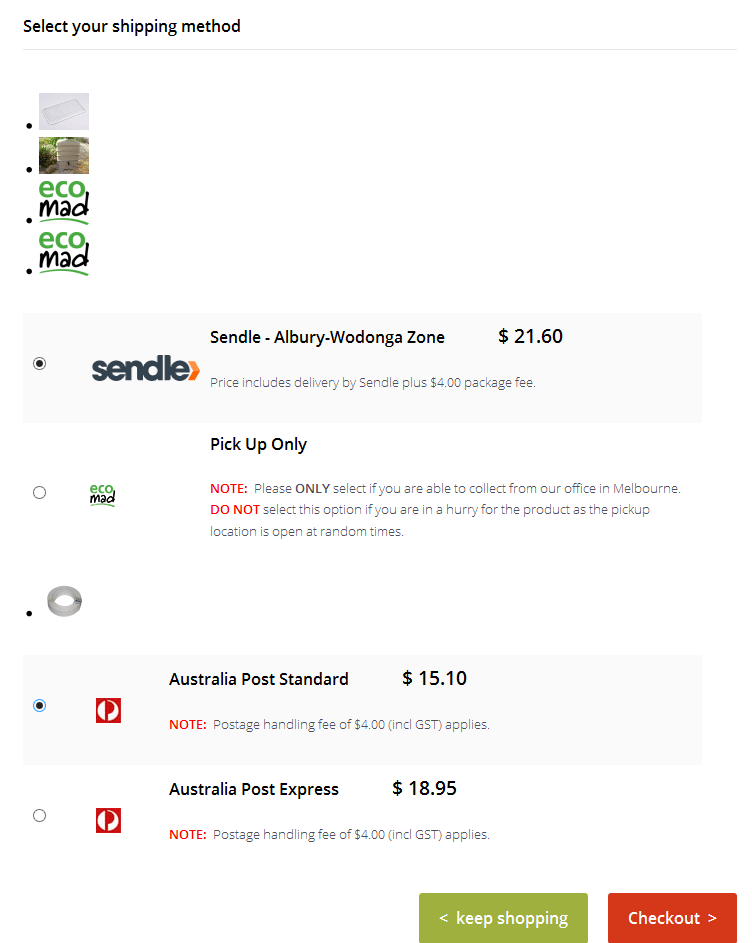Click the Australia Post Standard logo
Viewport: 752px width, 943px height.
pyautogui.click(x=108, y=711)
